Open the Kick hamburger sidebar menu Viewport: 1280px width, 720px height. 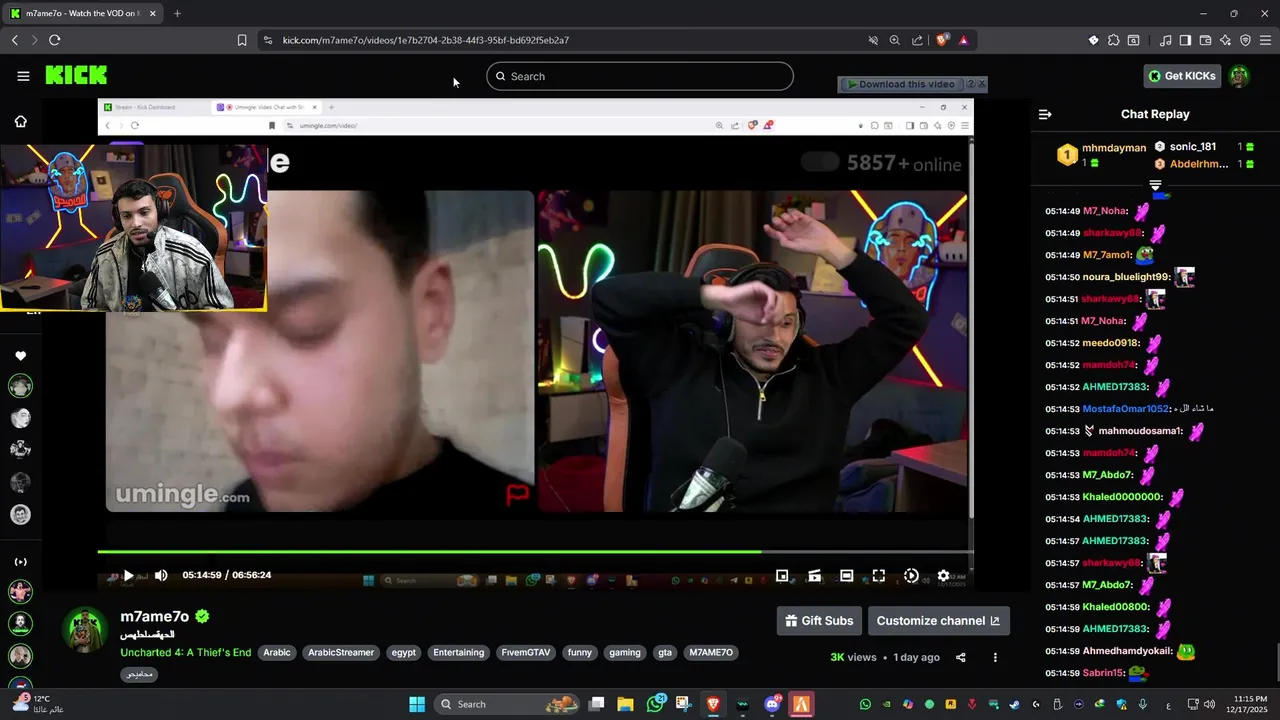click(x=23, y=76)
